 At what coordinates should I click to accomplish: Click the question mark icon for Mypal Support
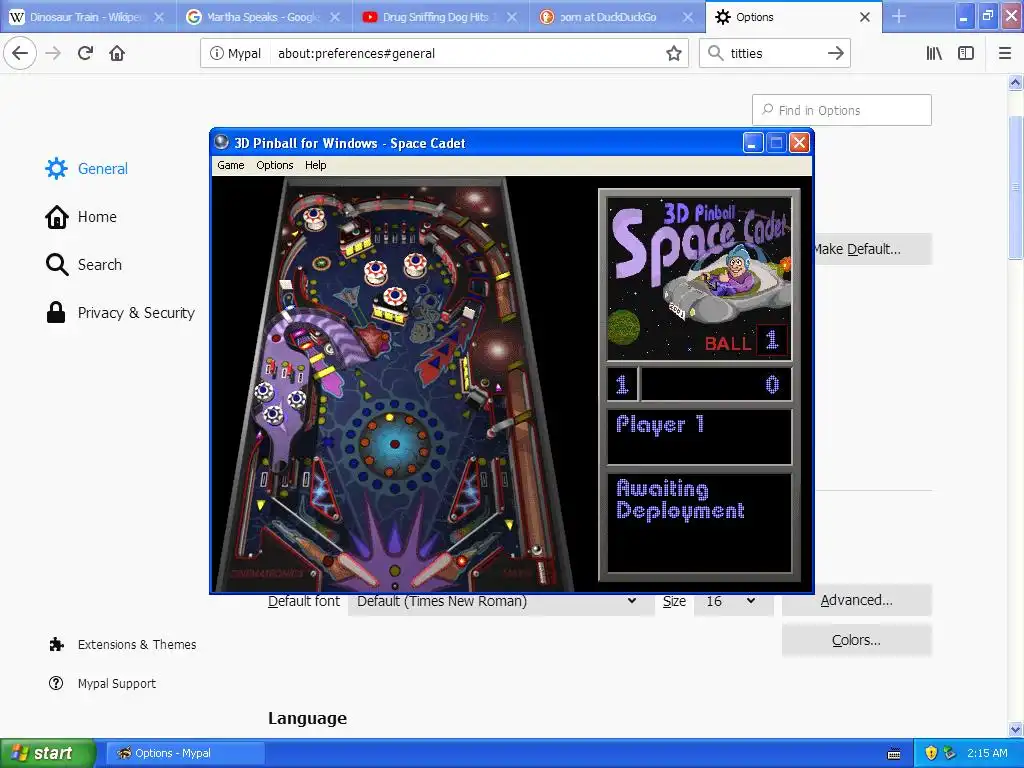click(x=56, y=683)
